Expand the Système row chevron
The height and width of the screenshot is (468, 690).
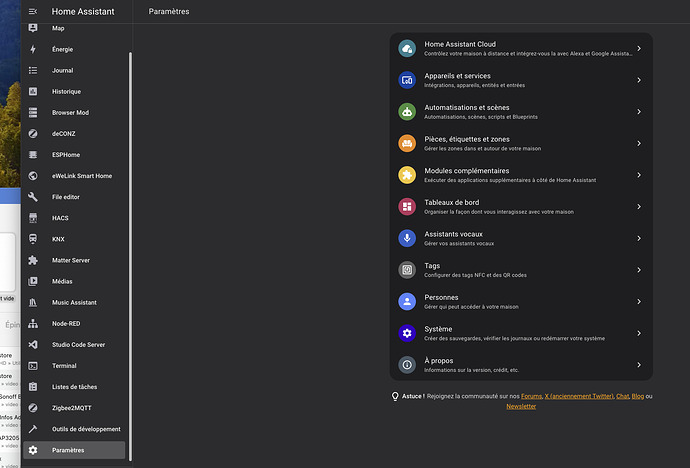click(638, 333)
